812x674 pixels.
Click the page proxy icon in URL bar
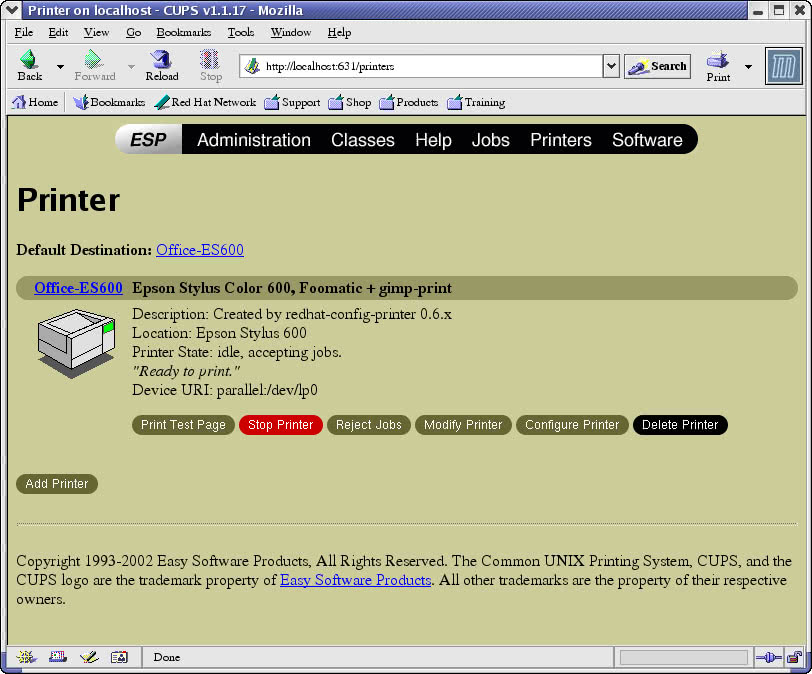[252, 66]
